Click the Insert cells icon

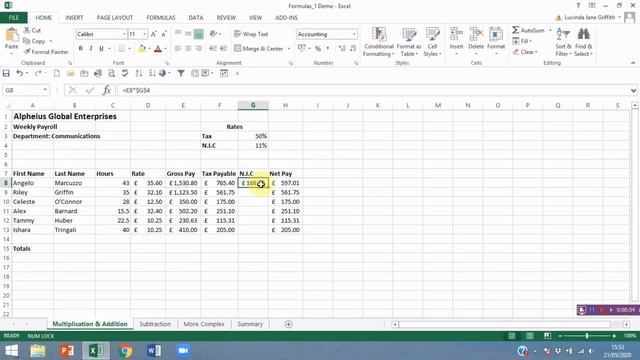[456, 34]
